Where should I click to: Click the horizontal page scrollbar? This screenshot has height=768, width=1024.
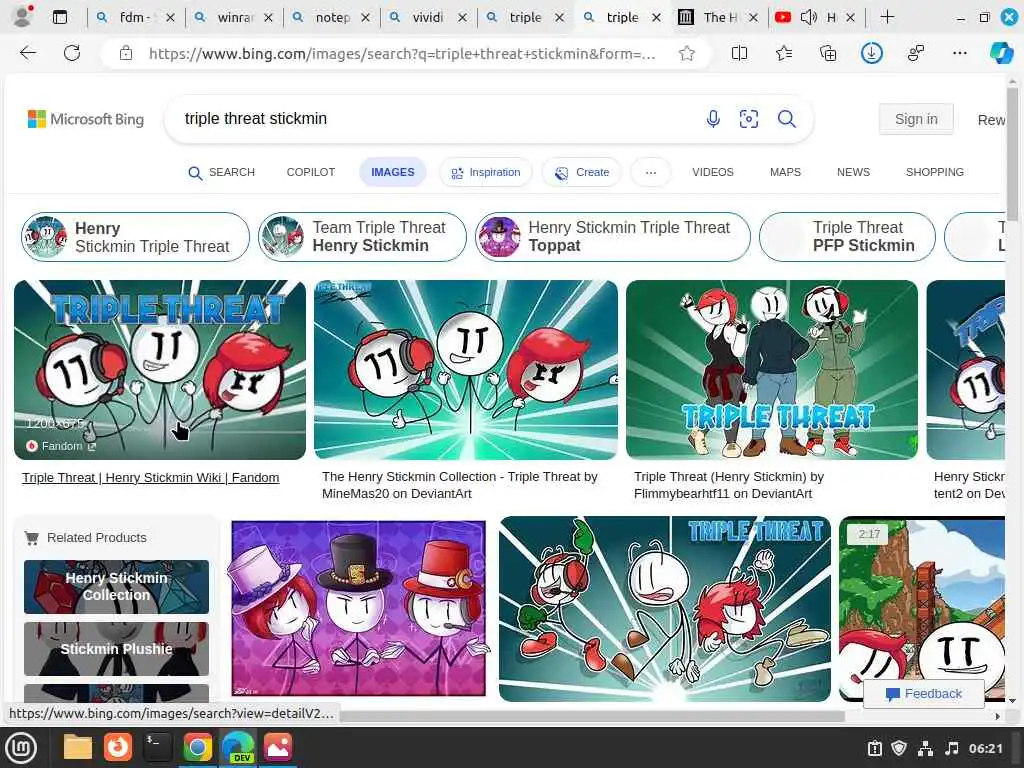(591, 716)
